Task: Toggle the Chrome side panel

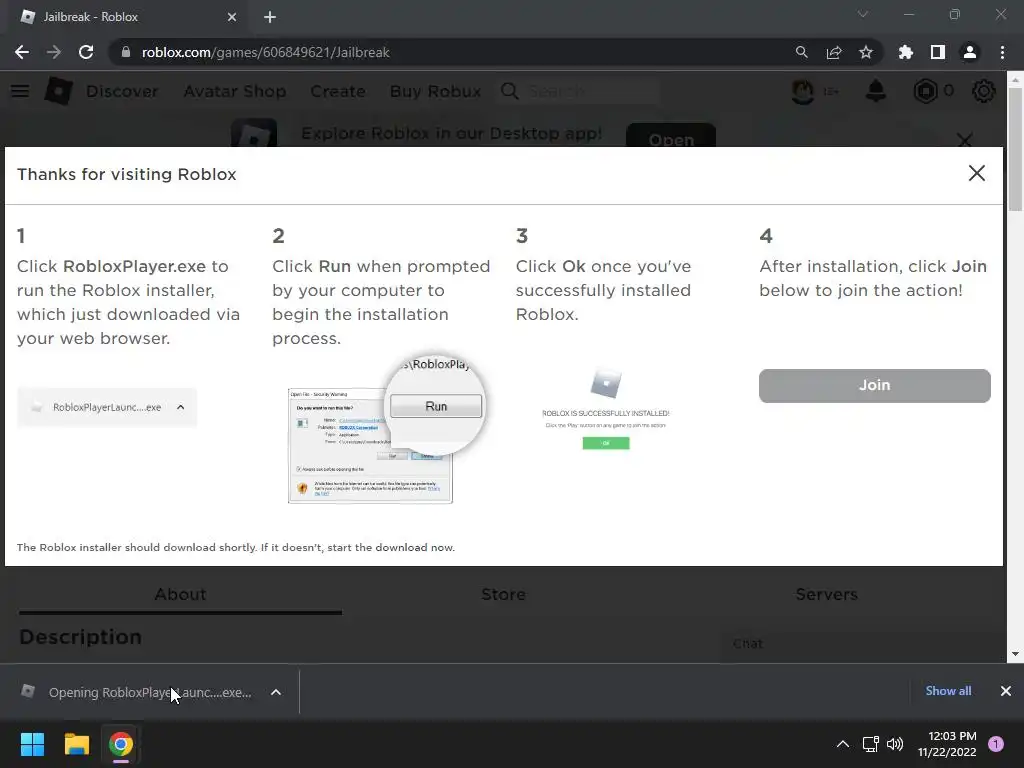Action: point(938,52)
